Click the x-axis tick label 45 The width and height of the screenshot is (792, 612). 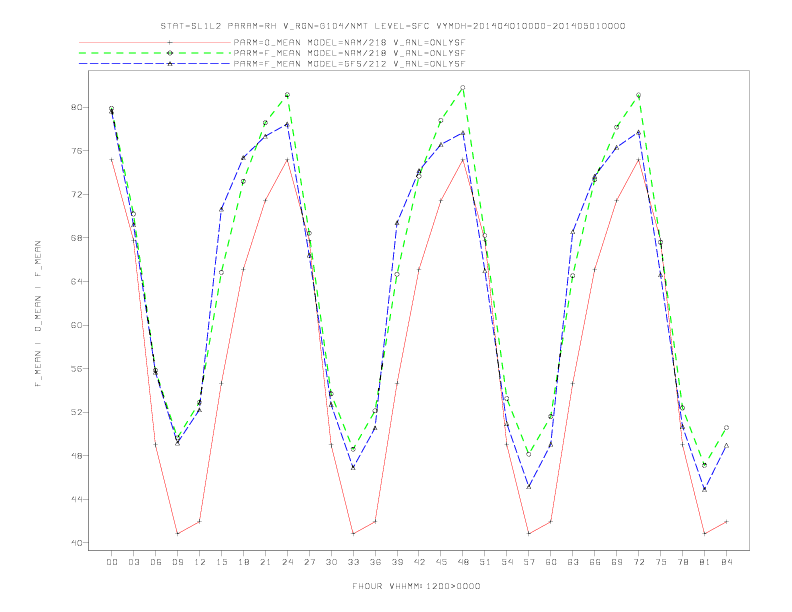(441, 562)
